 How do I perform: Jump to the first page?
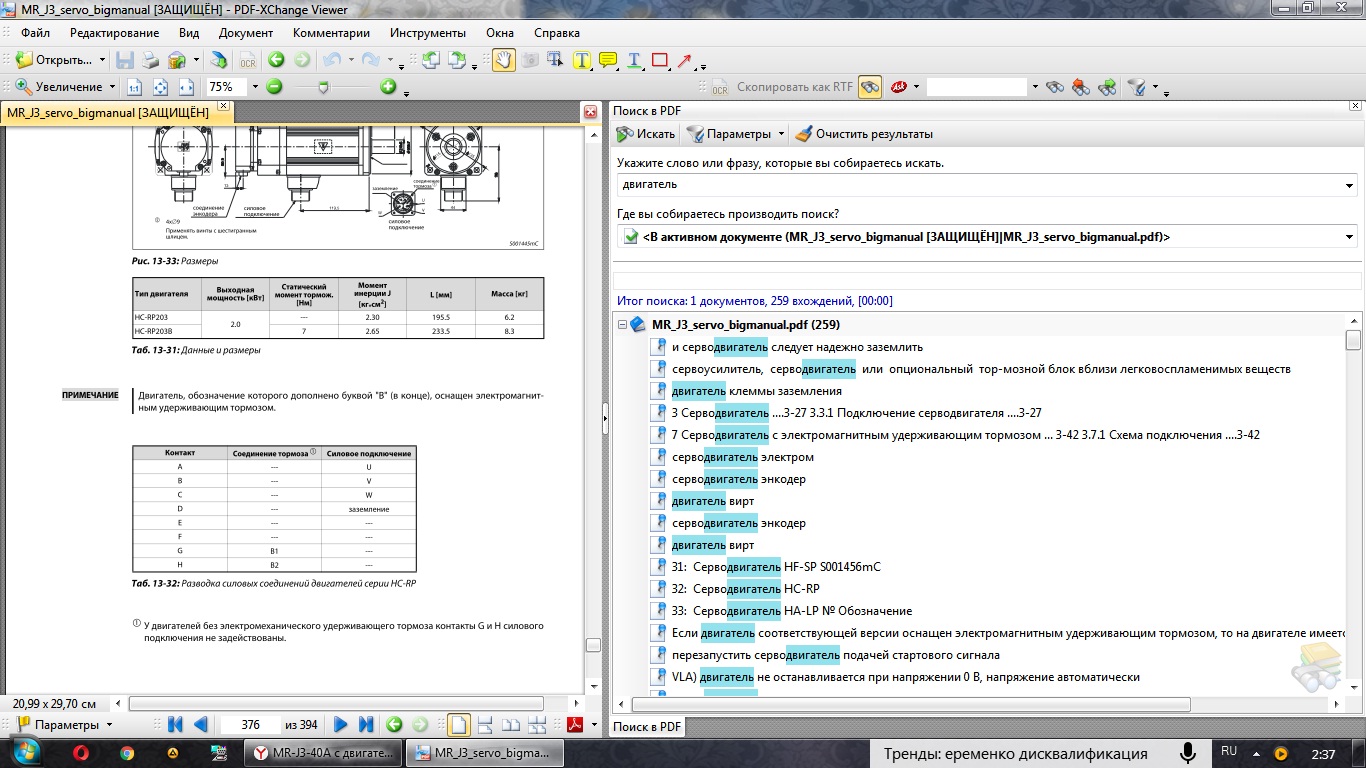coord(176,725)
